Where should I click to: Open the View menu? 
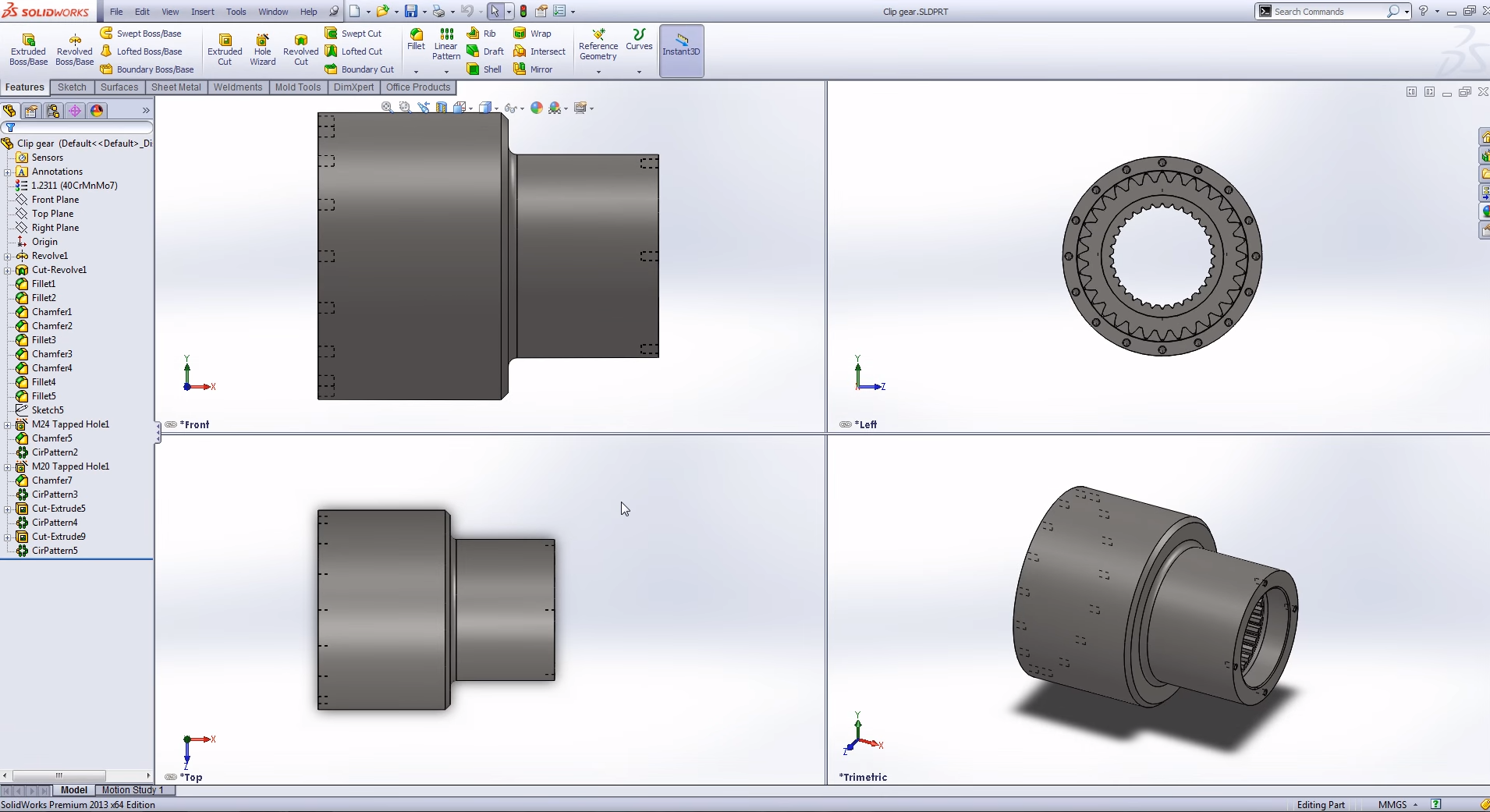tap(170, 12)
